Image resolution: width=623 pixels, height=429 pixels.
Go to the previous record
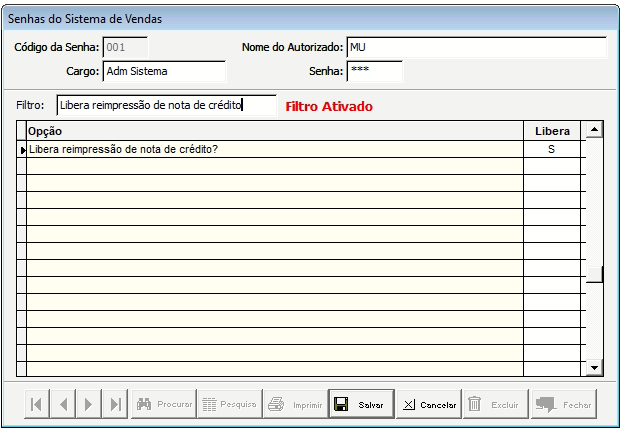[63, 404]
